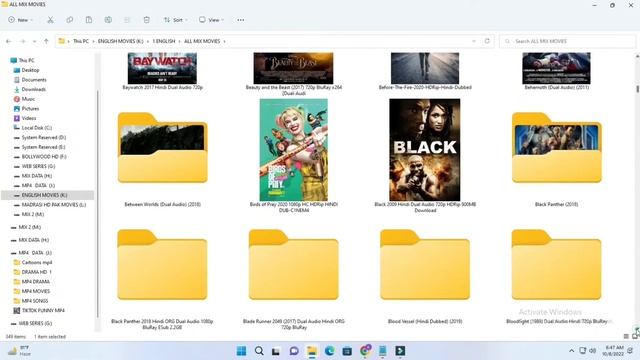This screenshot has height=360, width=640.
Task: Show hidden tray icons chevron
Action: click(x=571, y=351)
